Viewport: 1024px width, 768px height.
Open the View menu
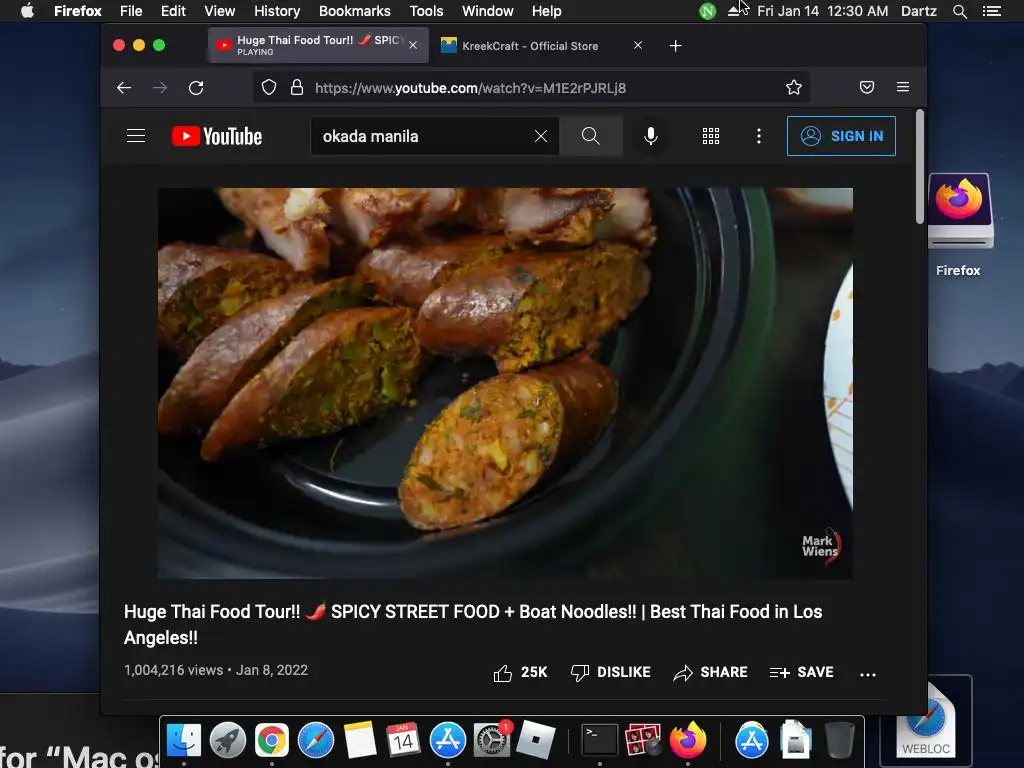(x=219, y=11)
